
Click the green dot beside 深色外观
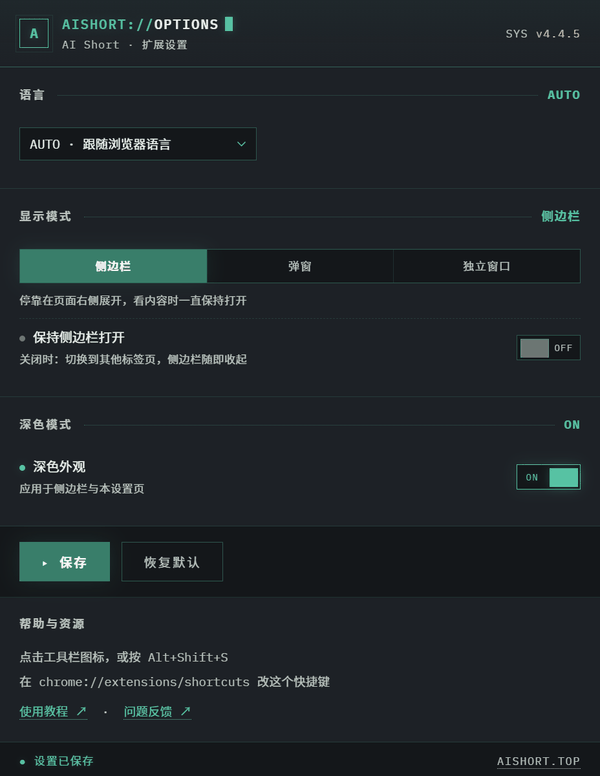(22, 468)
